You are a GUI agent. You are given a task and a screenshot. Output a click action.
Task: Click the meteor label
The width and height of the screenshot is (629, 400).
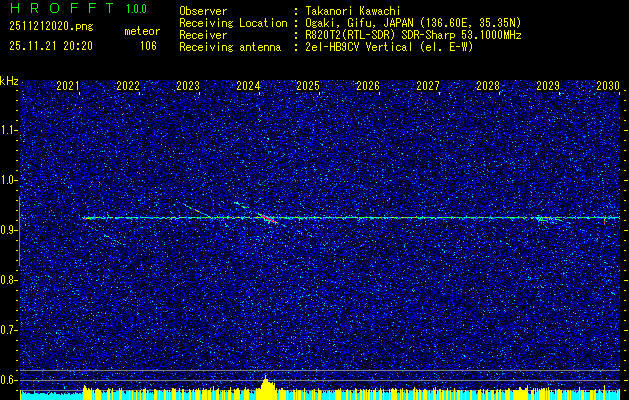pos(142,31)
